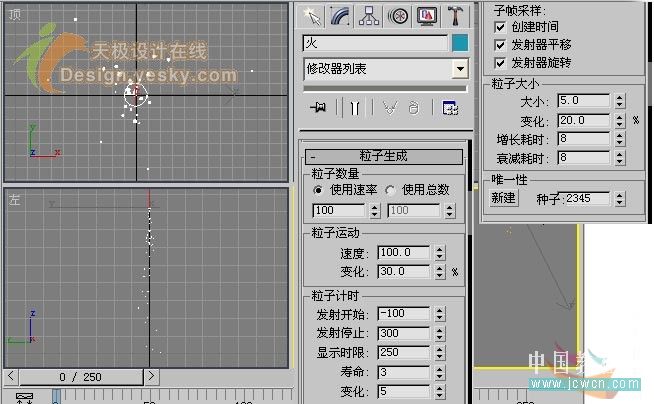Click Make Unique icon

(390, 108)
